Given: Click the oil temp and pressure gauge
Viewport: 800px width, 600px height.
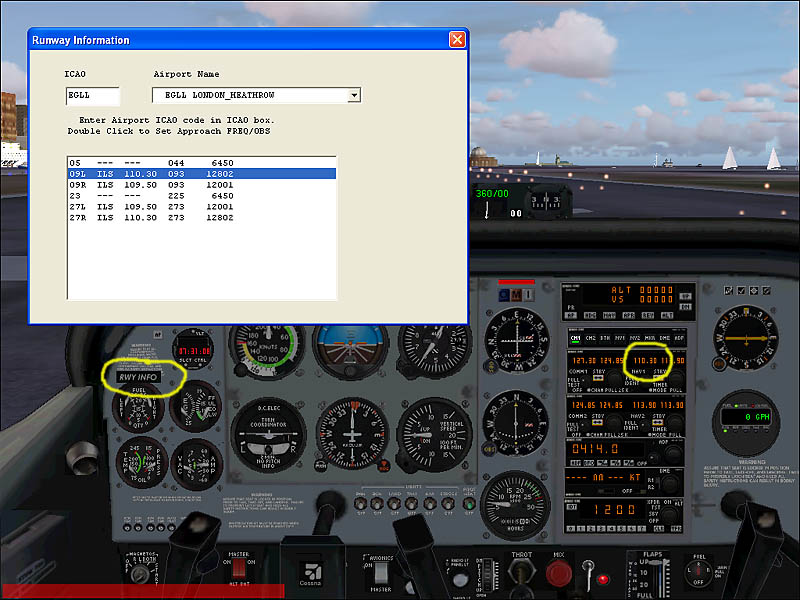Looking at the screenshot, I should point(142,463).
